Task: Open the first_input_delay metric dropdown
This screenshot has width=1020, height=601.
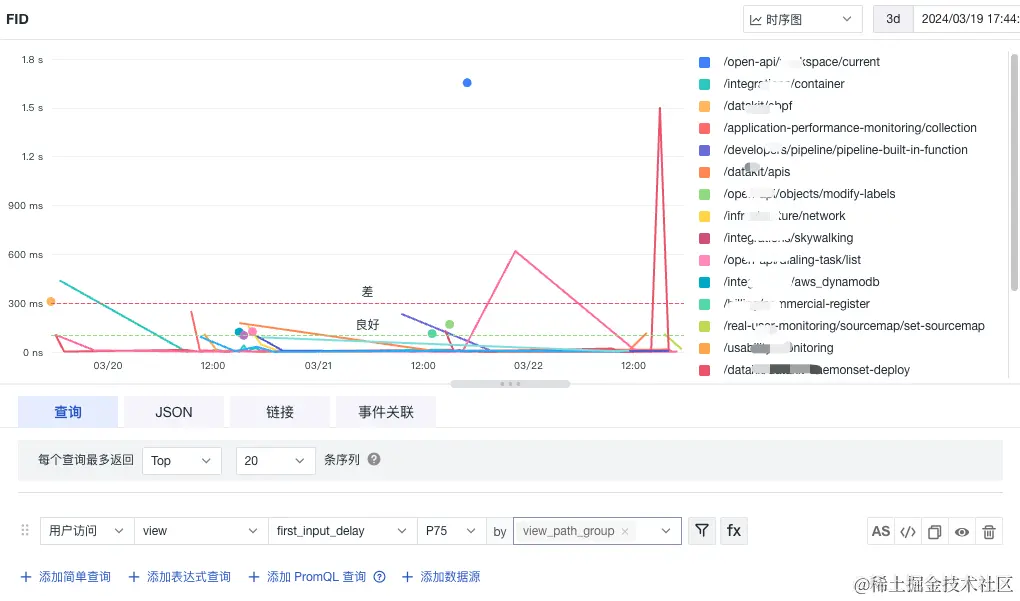Action: 342,531
